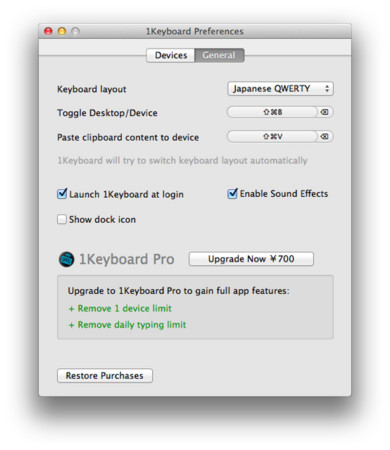Switch to the Devices tab
390x450 pixels.
tap(171, 55)
